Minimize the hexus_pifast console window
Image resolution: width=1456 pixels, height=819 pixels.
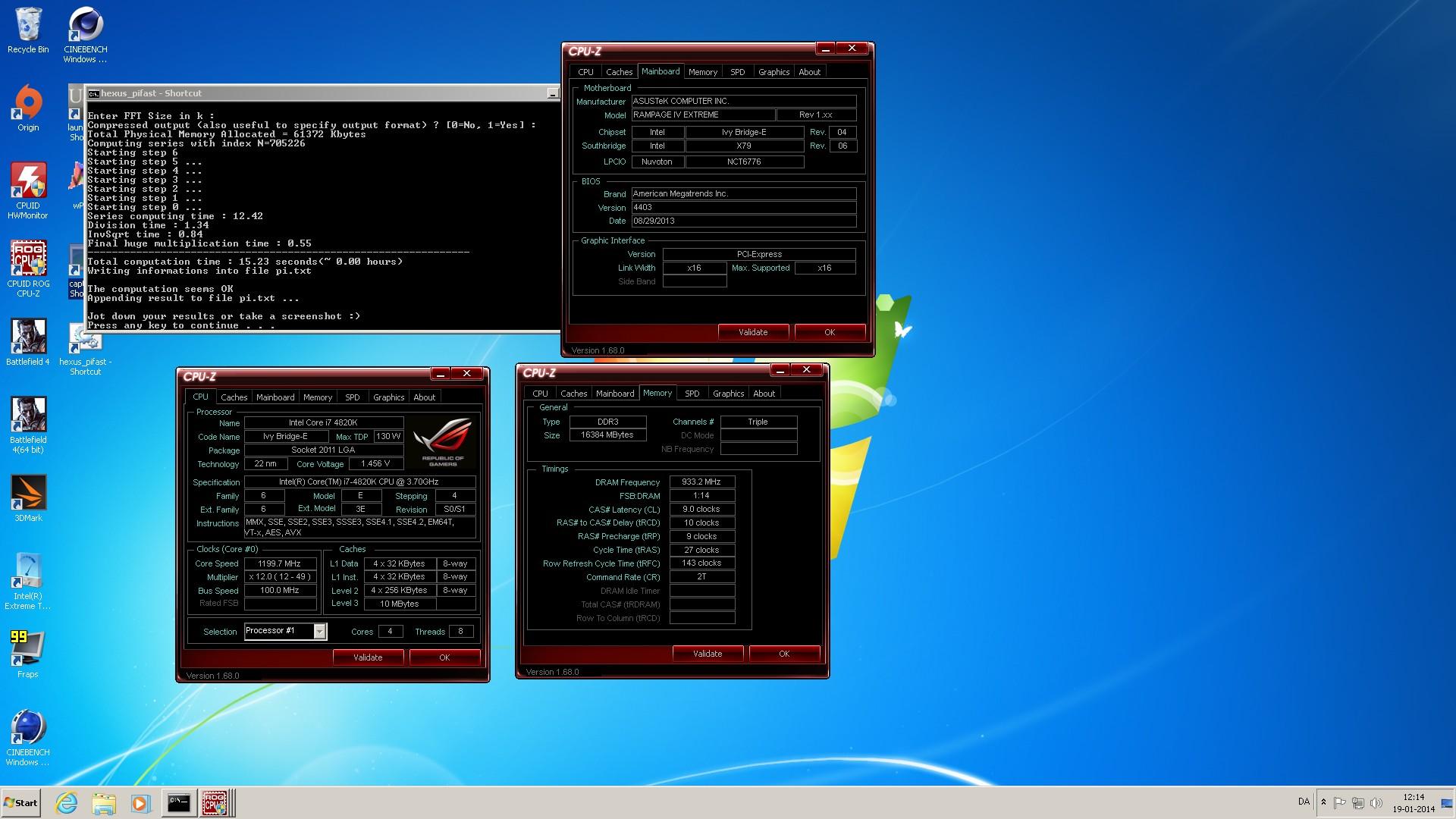coord(551,93)
